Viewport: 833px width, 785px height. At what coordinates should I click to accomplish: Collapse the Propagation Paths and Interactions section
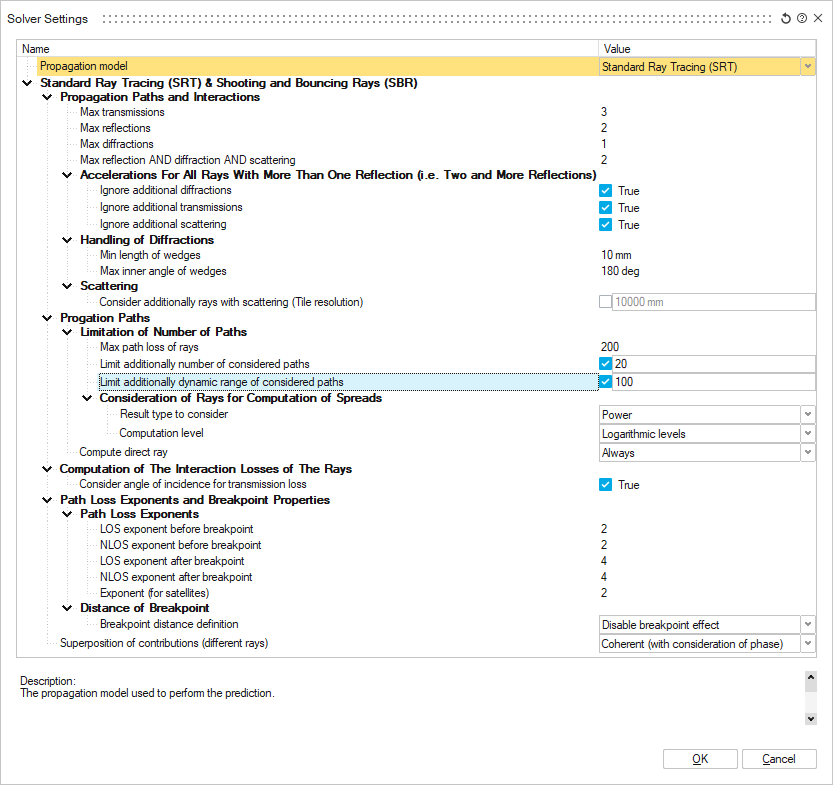tap(47, 98)
